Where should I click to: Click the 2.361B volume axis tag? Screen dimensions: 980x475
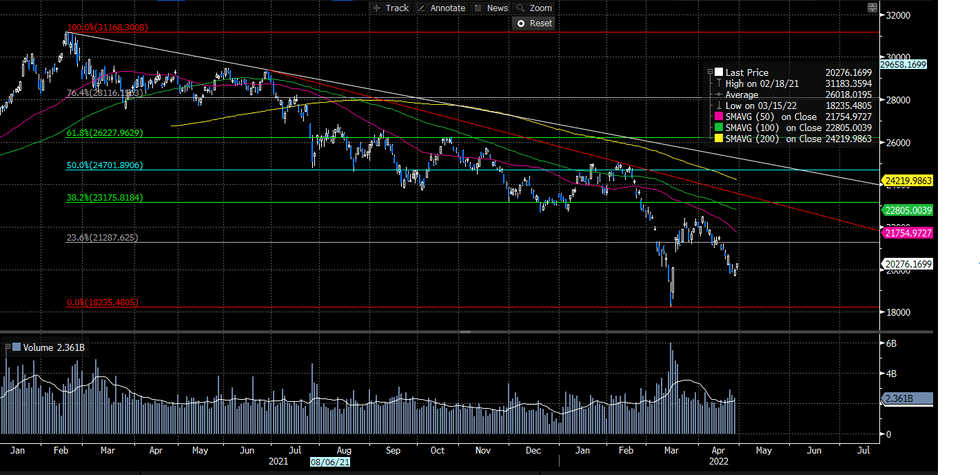click(906, 398)
